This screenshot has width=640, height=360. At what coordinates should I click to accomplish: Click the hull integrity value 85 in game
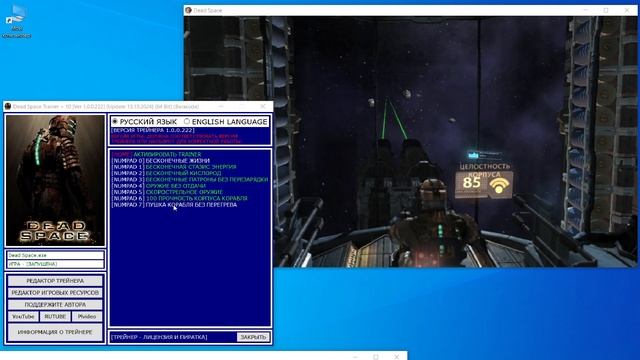[x=471, y=182]
